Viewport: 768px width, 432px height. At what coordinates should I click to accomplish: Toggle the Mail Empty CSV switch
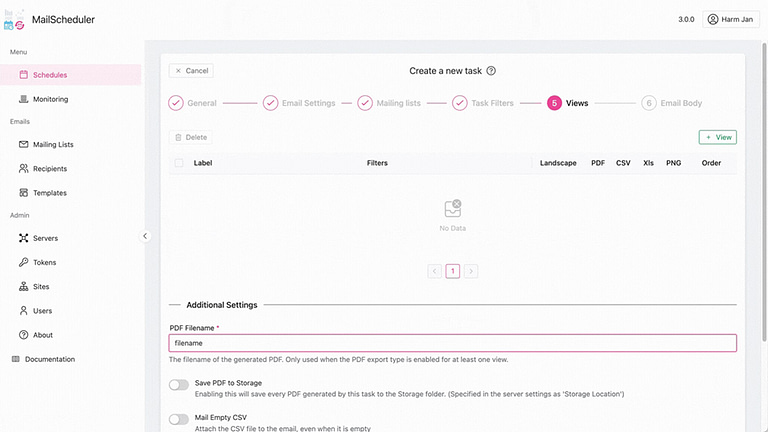point(179,420)
